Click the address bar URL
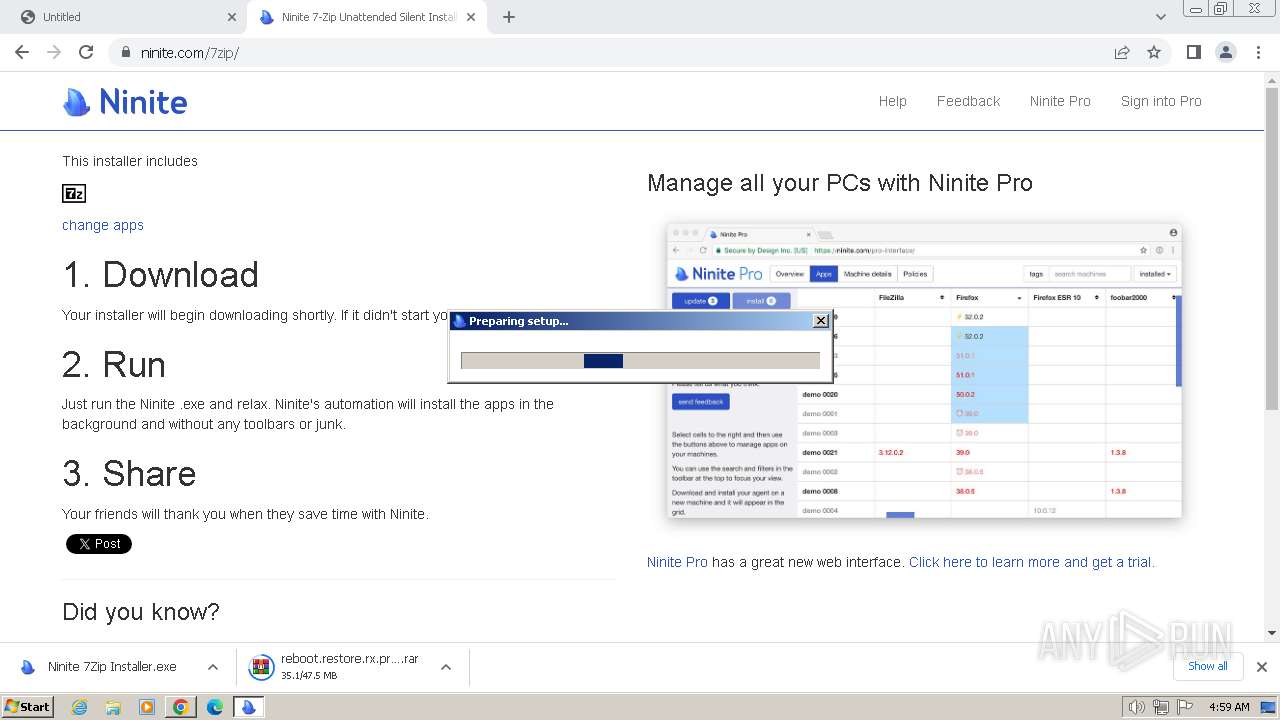This screenshot has height=720, width=1280. pos(190,53)
